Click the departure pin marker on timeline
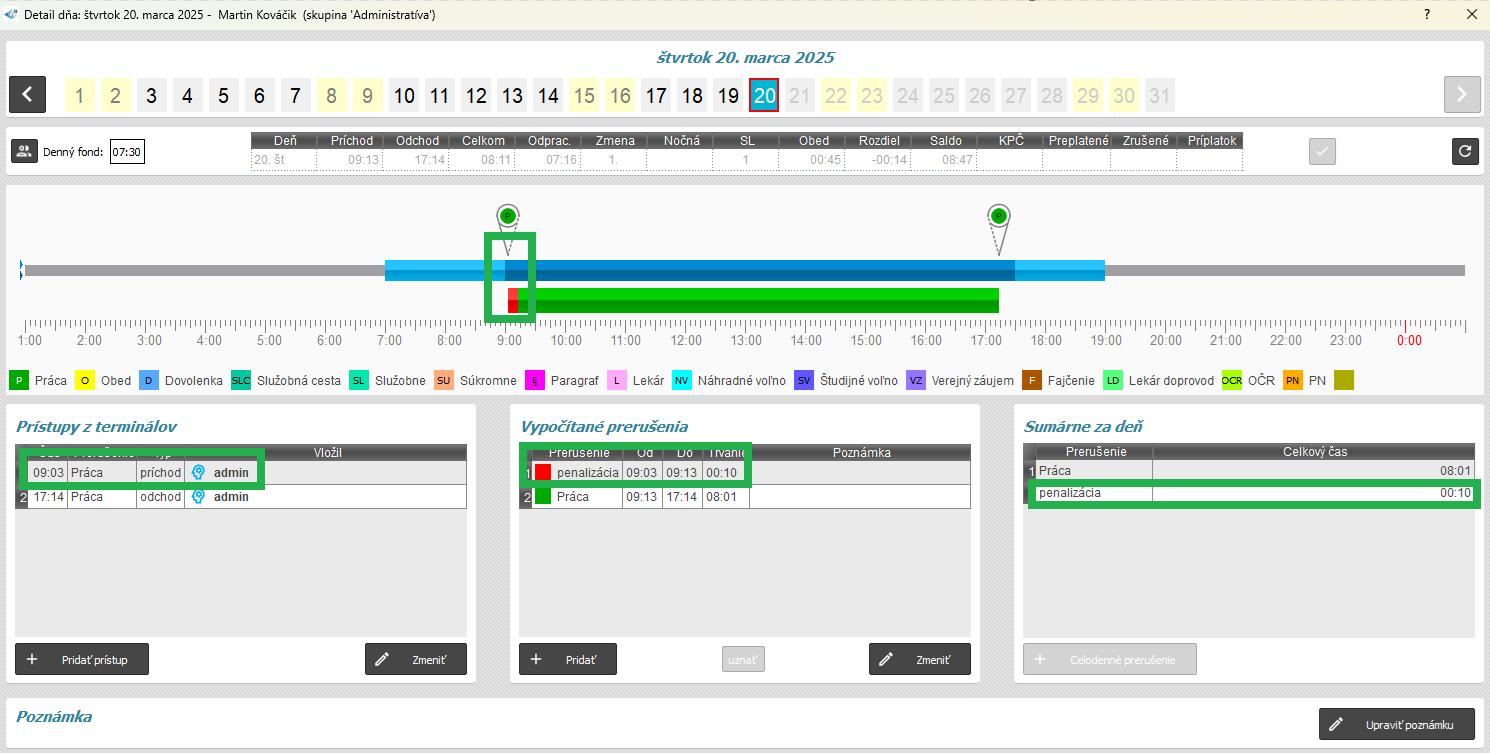The image size is (1490, 753). 998,216
